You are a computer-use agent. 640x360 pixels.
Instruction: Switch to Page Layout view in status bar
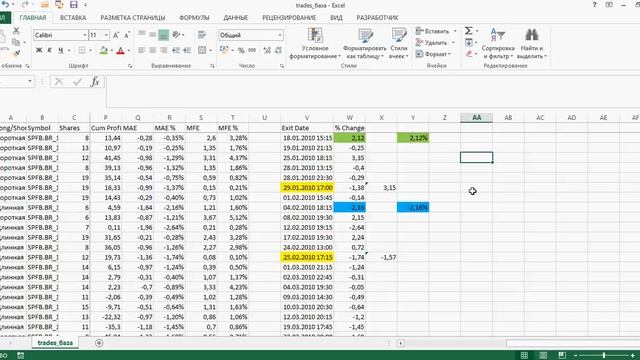click(x=543, y=356)
